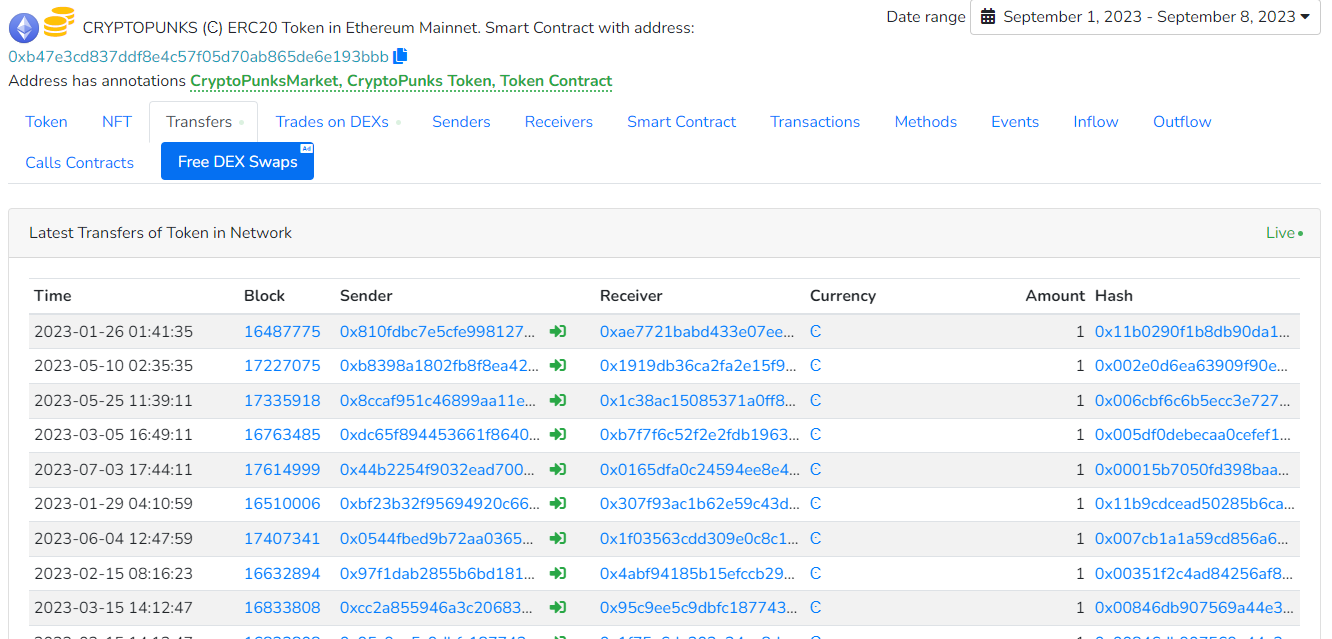Open sender address 0x810fdbc7e5cfe998127…
This screenshot has height=639, width=1332.
point(439,332)
